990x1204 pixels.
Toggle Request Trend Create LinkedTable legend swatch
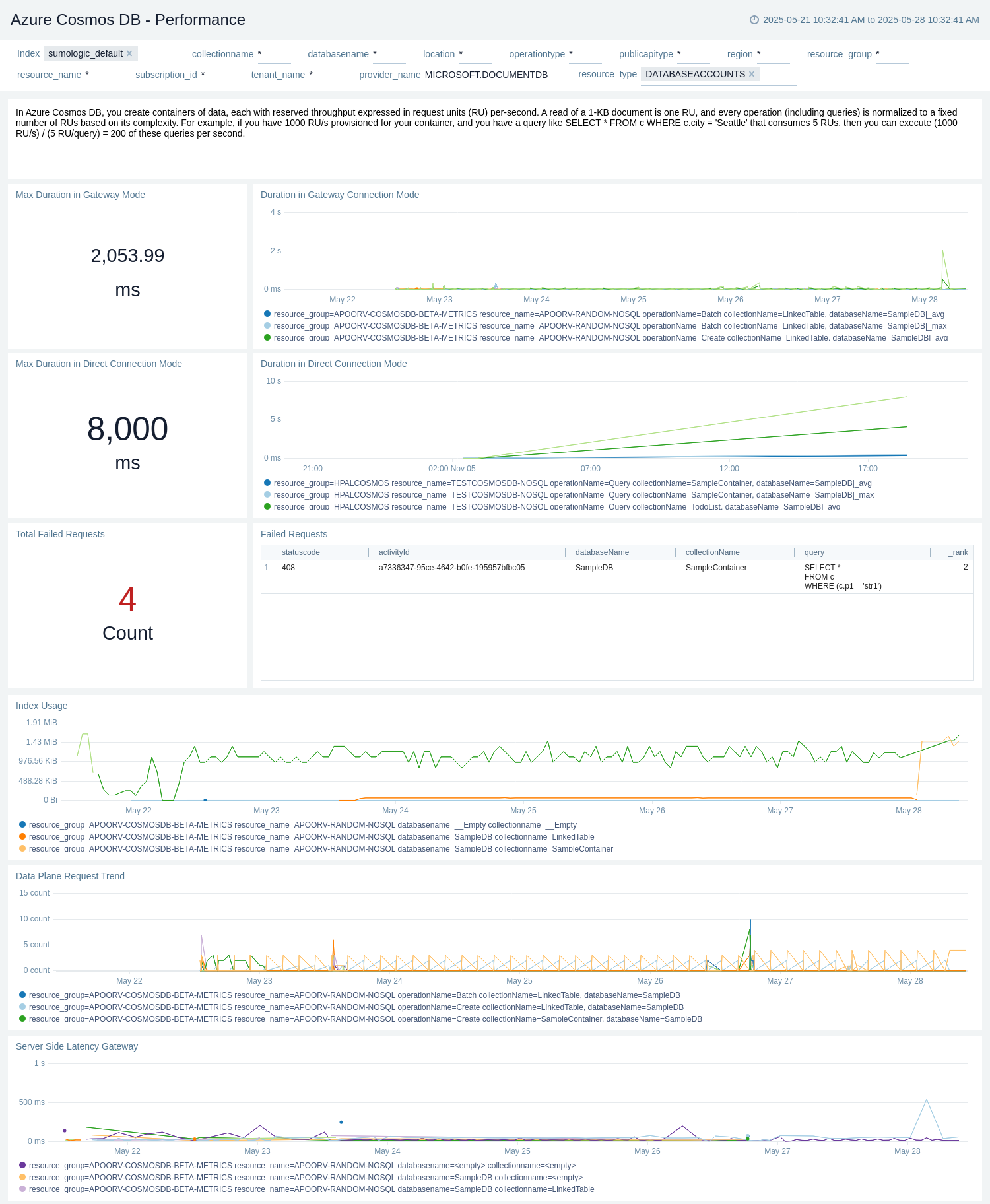(x=22, y=1007)
